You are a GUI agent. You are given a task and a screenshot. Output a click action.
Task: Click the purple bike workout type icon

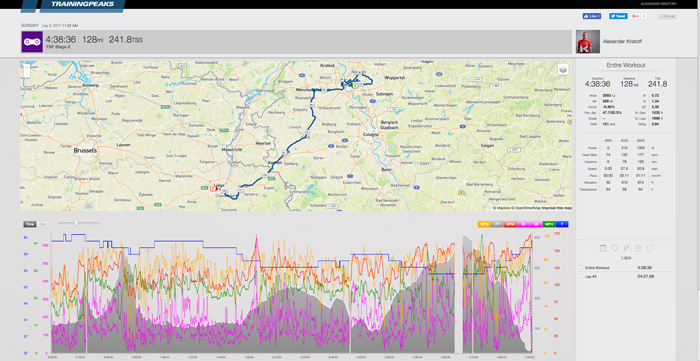click(x=32, y=41)
